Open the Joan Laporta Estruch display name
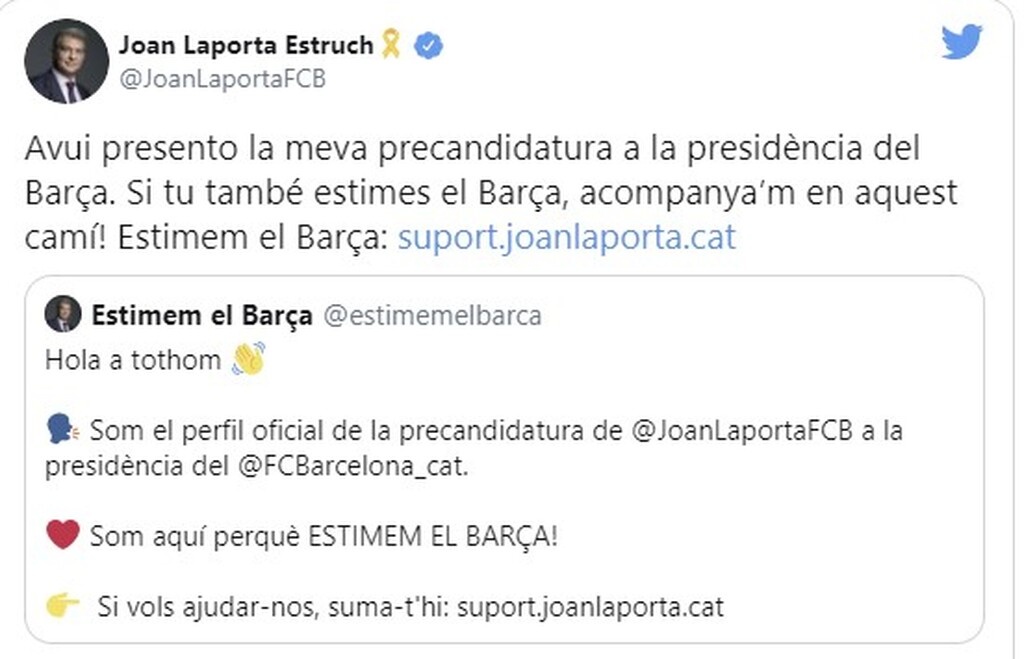 (246, 45)
